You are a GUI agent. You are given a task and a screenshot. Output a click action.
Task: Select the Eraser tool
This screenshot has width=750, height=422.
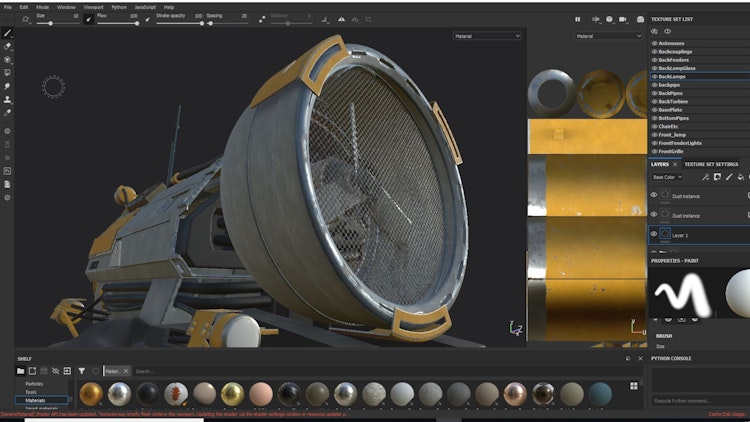point(8,46)
